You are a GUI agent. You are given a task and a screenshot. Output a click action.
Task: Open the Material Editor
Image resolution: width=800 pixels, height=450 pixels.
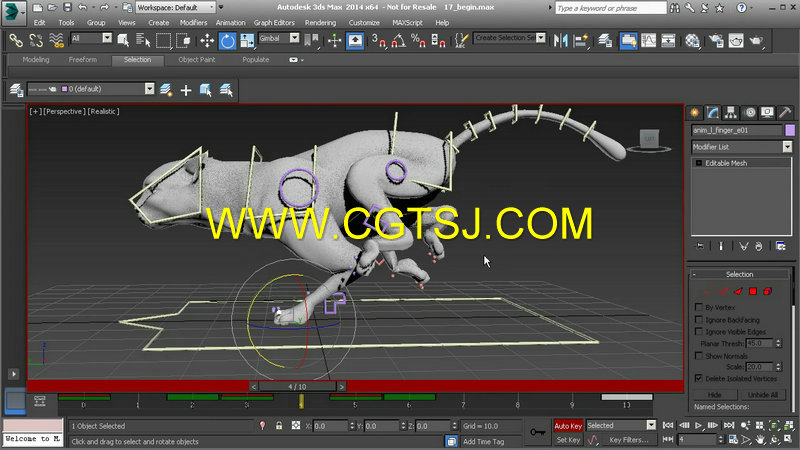pyautogui.click(x=692, y=40)
